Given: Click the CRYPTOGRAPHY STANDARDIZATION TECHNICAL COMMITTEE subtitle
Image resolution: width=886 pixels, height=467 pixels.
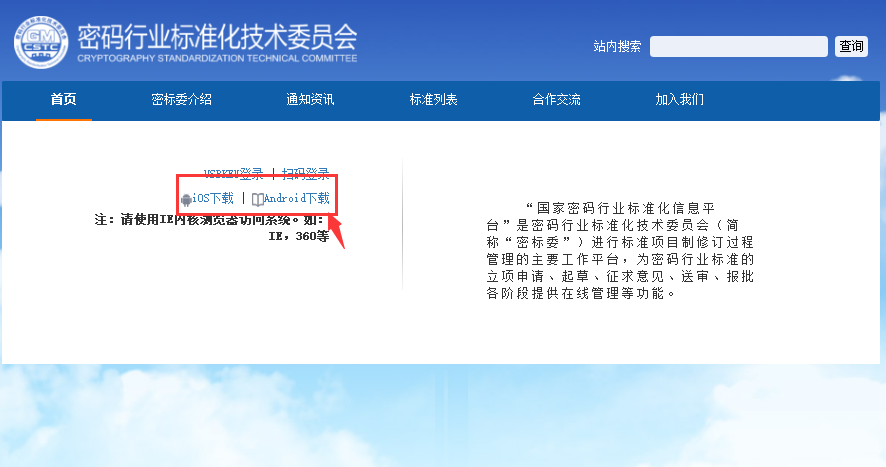Looking at the screenshot, I should tap(217, 58).
